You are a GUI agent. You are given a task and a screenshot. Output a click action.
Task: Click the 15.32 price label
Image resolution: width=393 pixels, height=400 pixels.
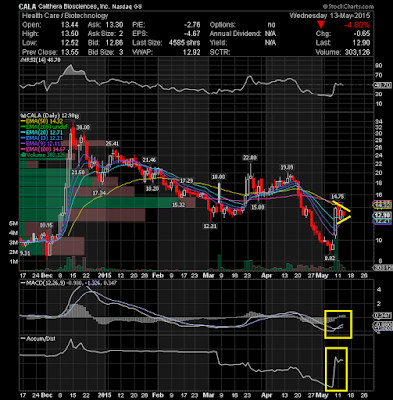point(178,205)
